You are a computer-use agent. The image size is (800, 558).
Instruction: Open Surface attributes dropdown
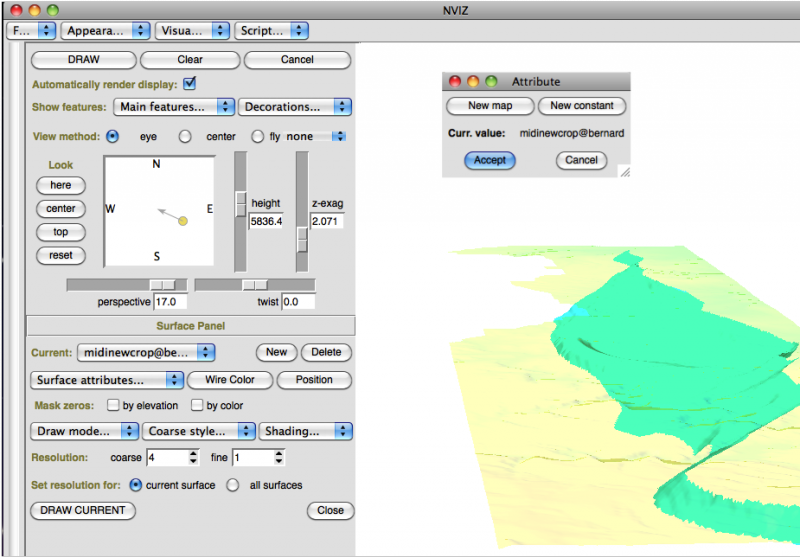pos(108,380)
